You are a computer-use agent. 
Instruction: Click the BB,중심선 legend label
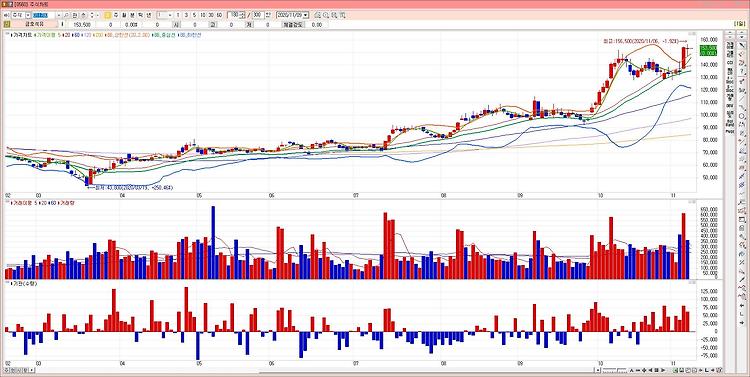[165, 35]
